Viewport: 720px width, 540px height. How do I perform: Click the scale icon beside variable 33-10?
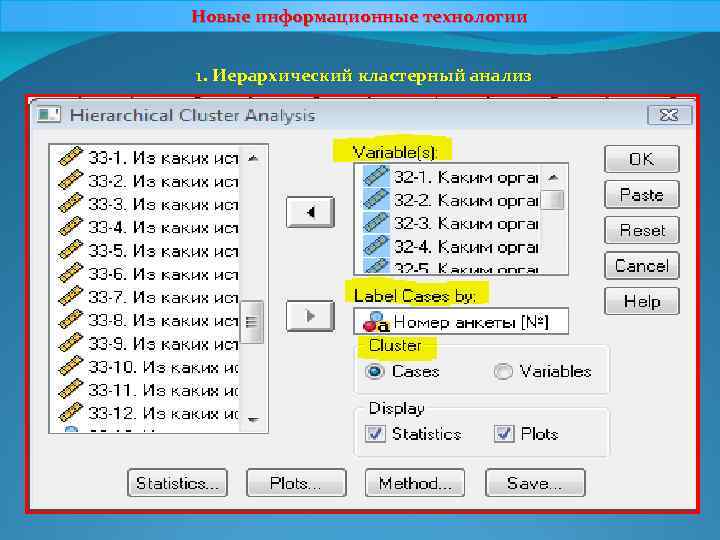tap(70, 366)
